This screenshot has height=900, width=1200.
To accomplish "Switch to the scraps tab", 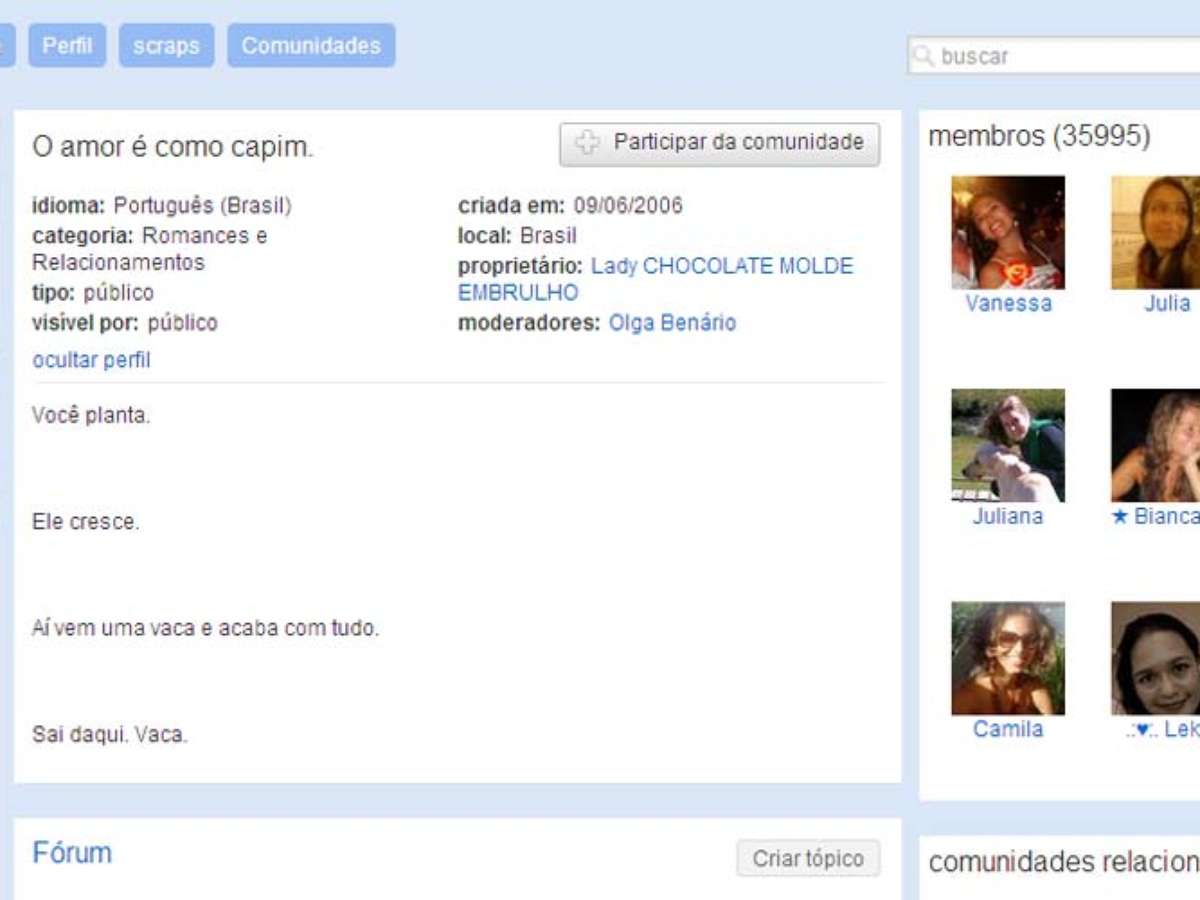I will (166, 46).
